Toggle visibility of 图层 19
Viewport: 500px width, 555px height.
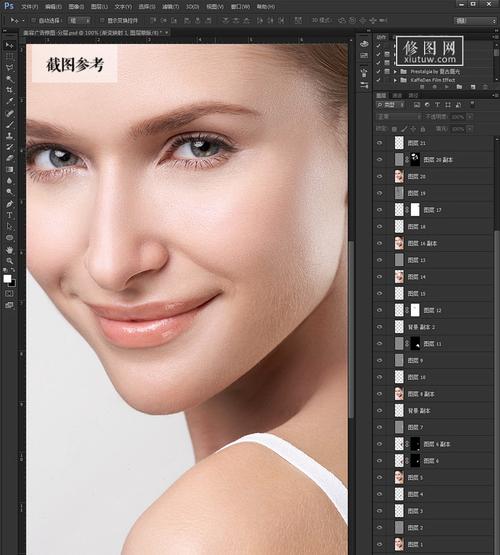[x=380, y=193]
